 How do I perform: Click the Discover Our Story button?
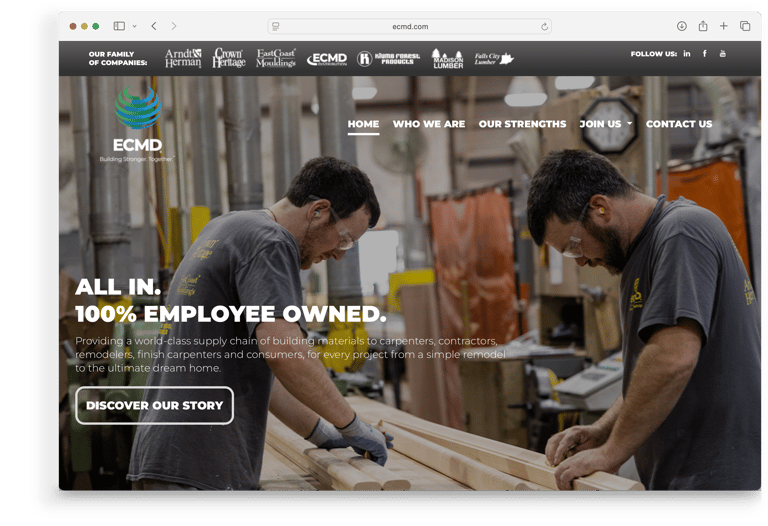(154, 405)
